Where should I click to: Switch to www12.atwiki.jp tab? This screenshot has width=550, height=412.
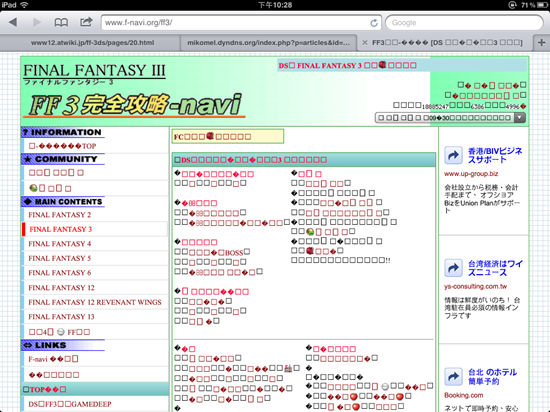(92, 42)
